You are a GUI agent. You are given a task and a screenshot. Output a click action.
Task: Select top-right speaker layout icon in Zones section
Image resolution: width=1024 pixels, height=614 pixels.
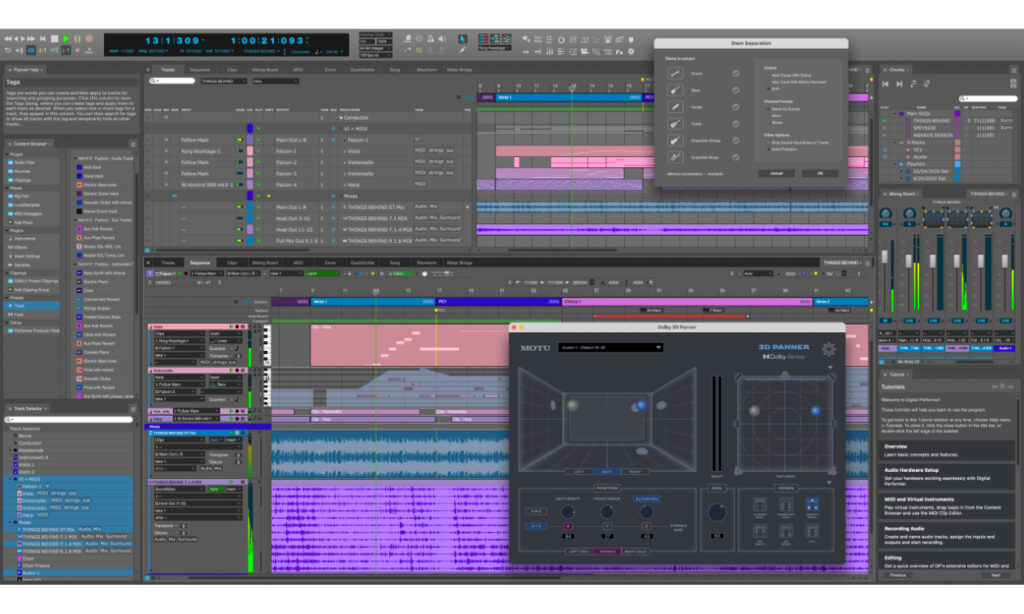812,504
